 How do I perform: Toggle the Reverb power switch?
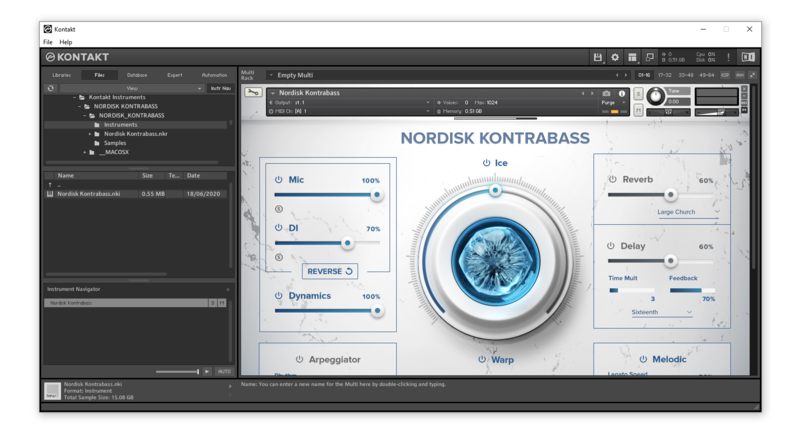612,179
